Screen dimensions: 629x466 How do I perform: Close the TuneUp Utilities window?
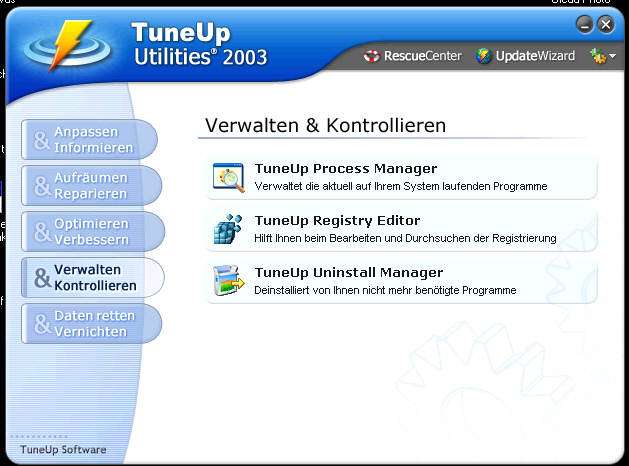606,25
